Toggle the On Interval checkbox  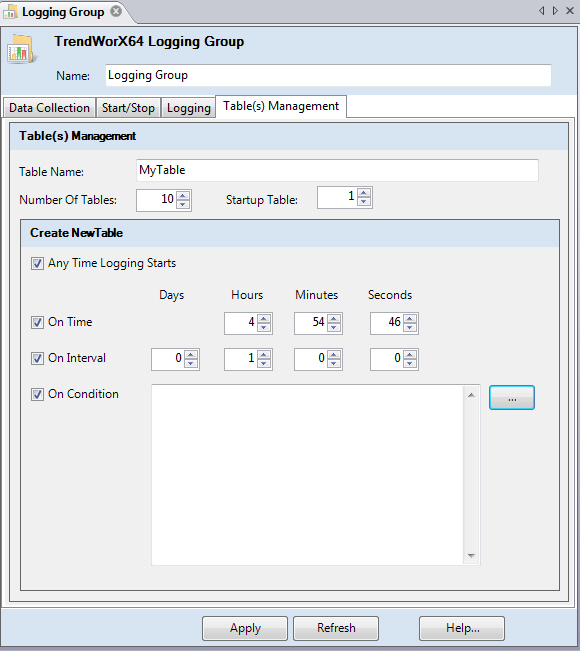pos(37,358)
